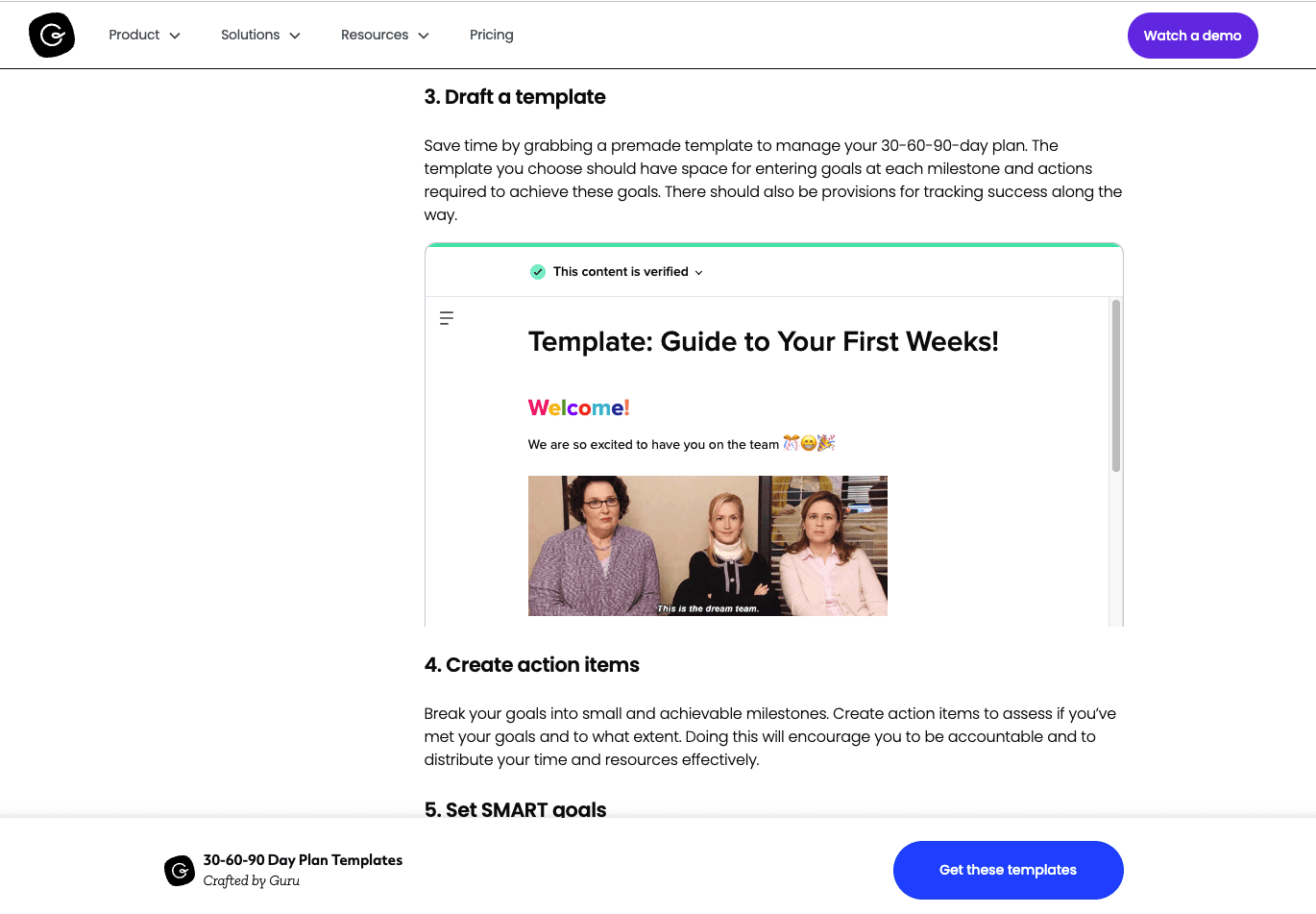The height and width of the screenshot is (914, 1316).
Task: Select Solutions in the top navigation
Action: coord(250,35)
